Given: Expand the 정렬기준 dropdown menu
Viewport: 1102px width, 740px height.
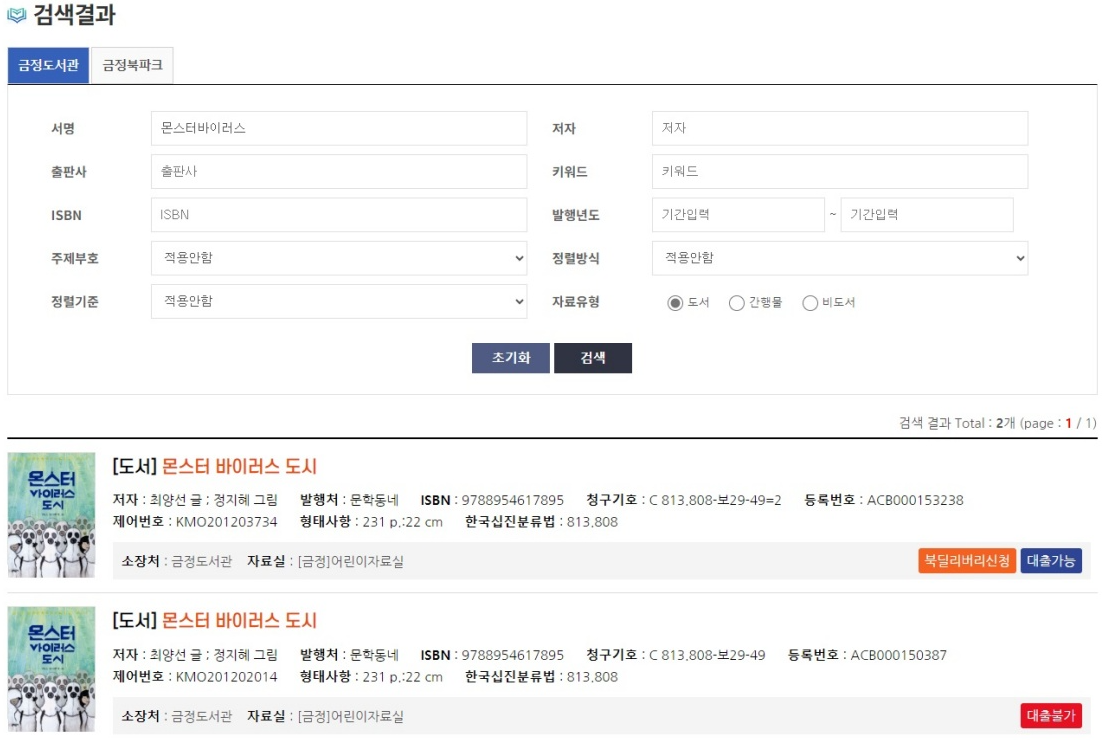Looking at the screenshot, I should [x=339, y=301].
